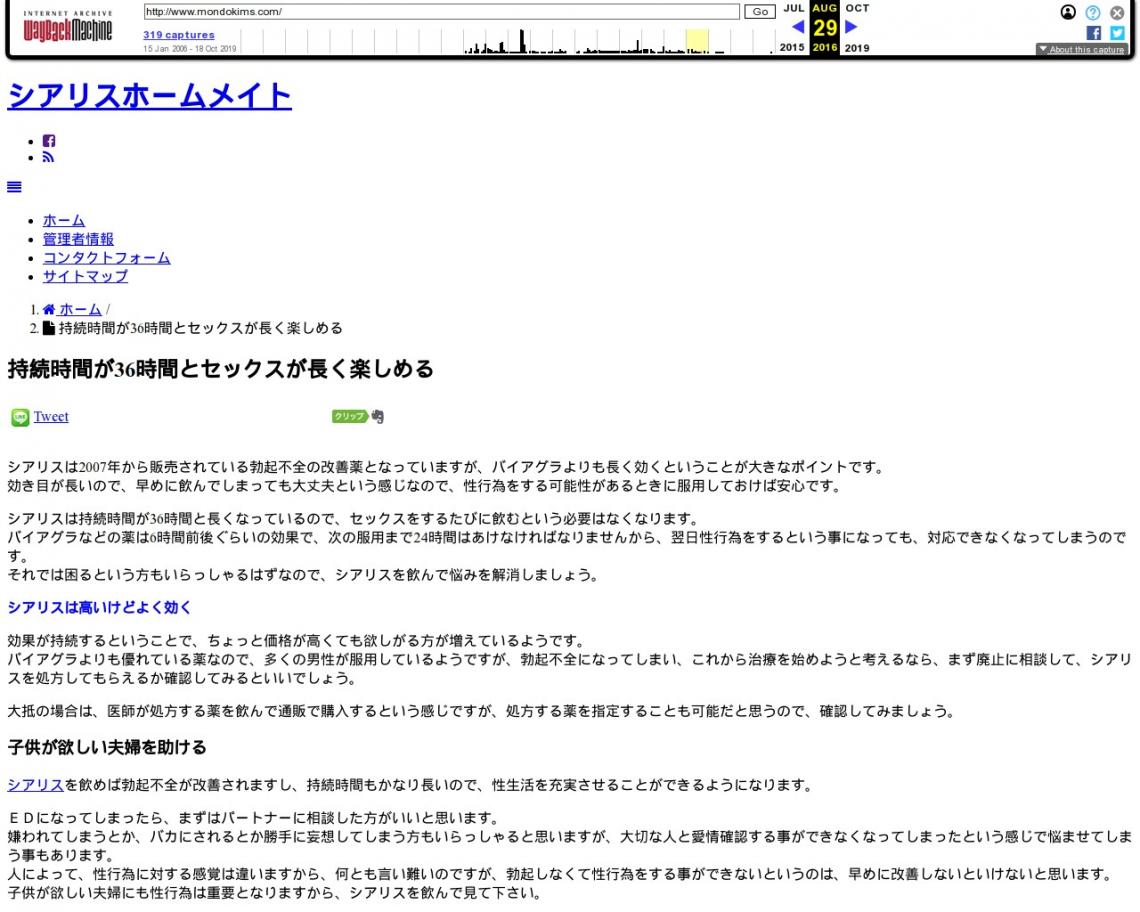This screenshot has width=1140, height=912.
Task: Open the Wayback help question mark icon
Action: (1093, 12)
